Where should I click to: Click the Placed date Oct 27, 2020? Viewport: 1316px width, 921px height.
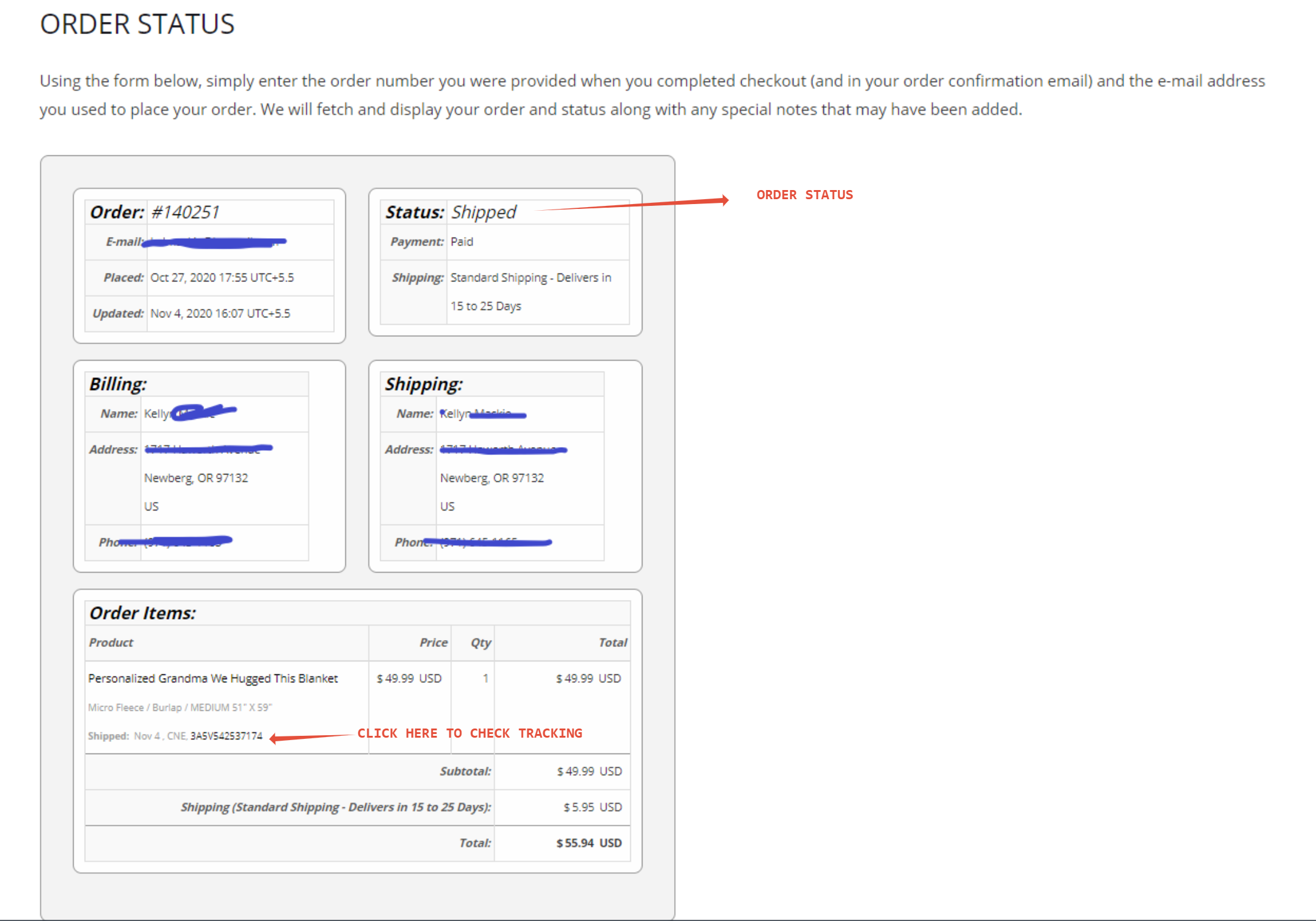(x=222, y=278)
